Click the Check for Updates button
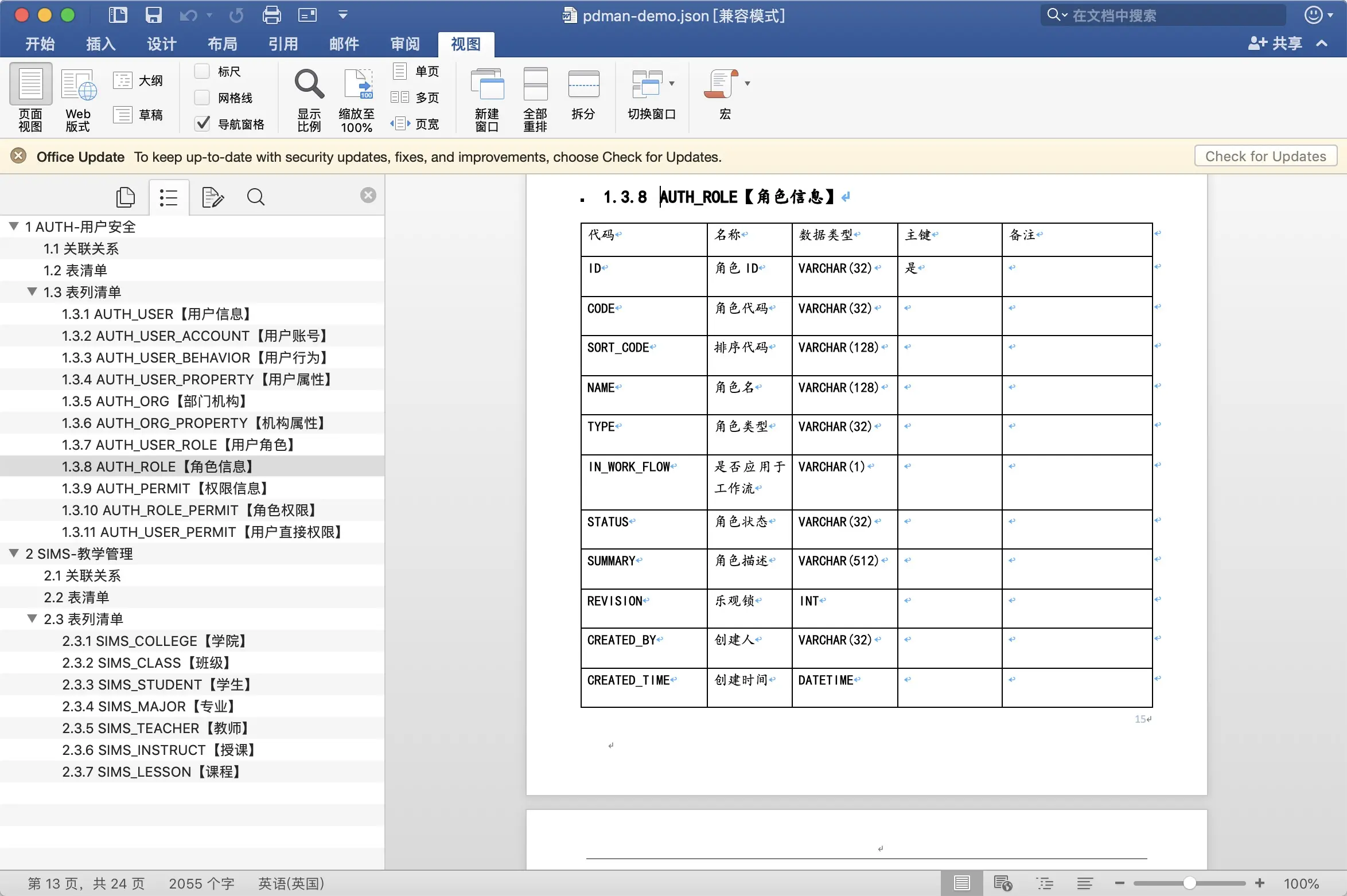Image resolution: width=1347 pixels, height=896 pixels. (x=1266, y=156)
